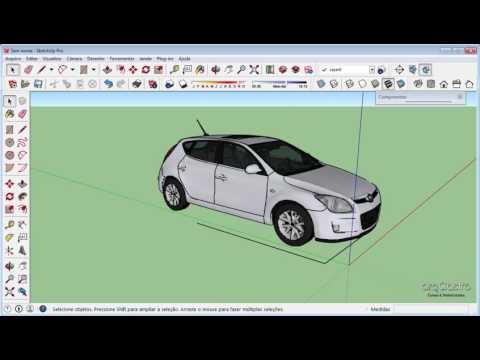Expand the Rectangle tool dropdown arrow
The image size is (480, 360).
[94, 70]
